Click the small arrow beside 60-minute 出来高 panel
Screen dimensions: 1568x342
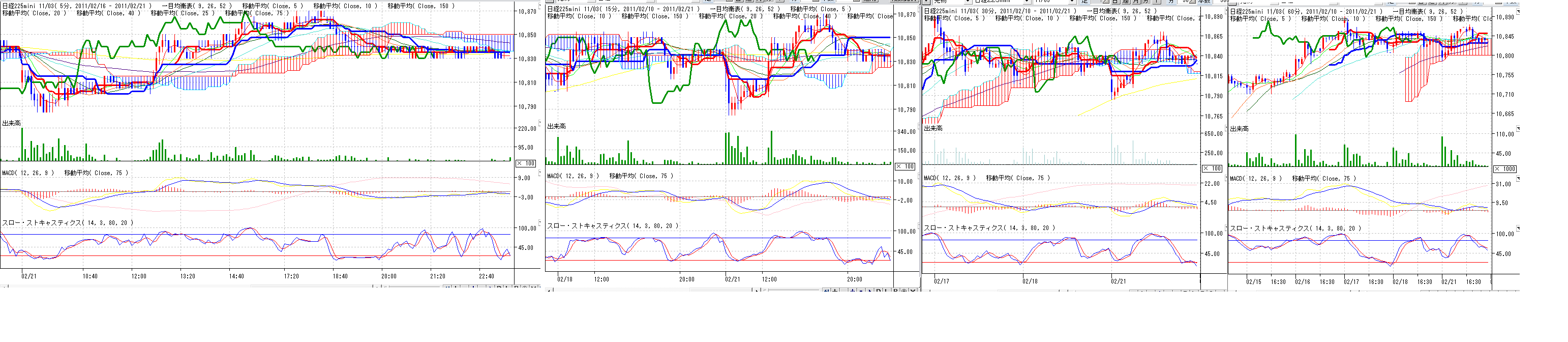coord(1518,129)
